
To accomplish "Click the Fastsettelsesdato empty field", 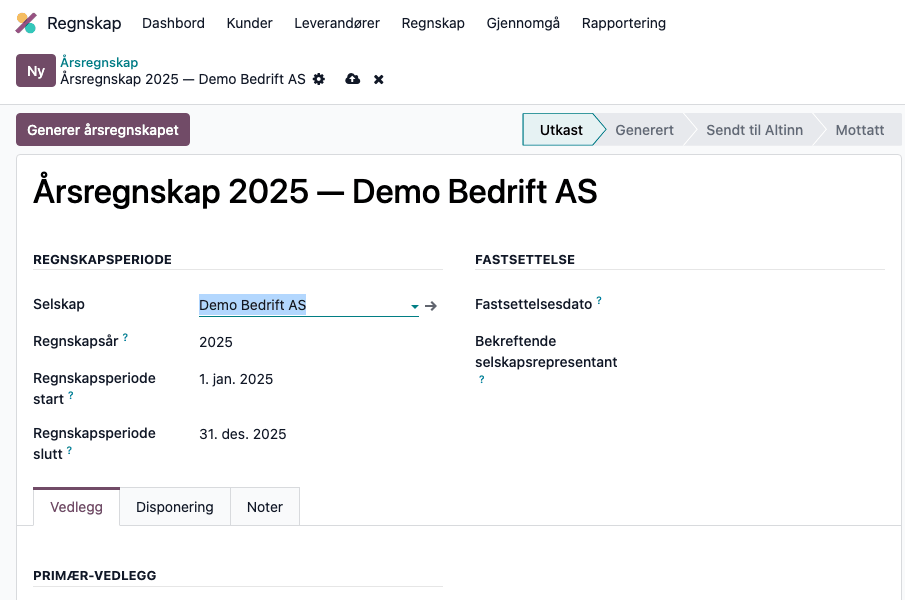I will 762,304.
